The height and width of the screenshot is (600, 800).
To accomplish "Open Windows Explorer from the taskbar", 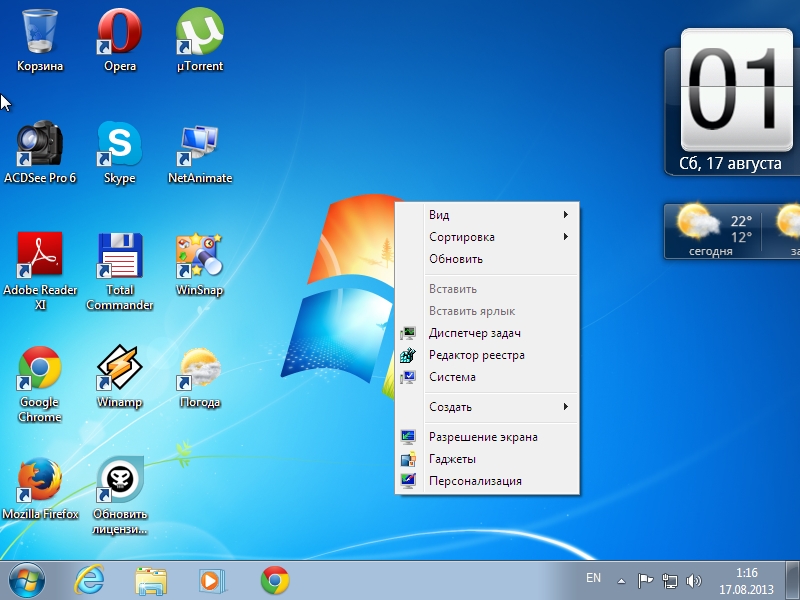I will pyautogui.click(x=151, y=581).
